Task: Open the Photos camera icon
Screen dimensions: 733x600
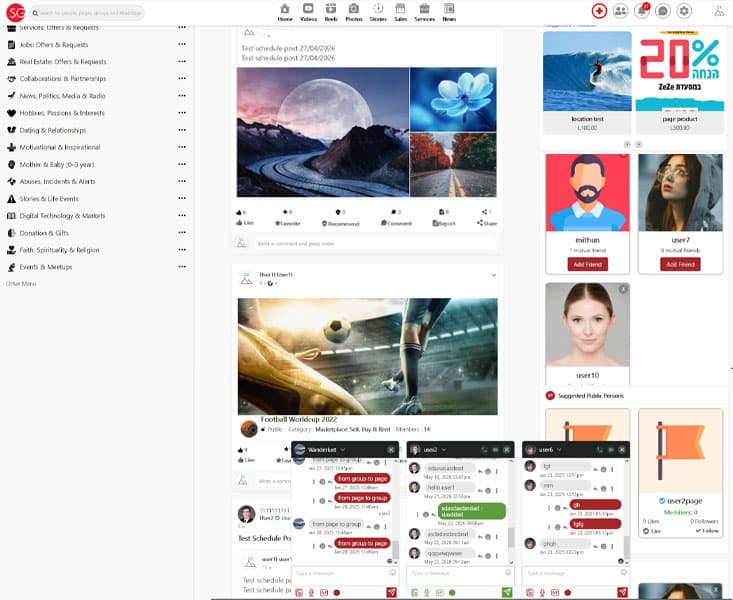Action: click(354, 12)
